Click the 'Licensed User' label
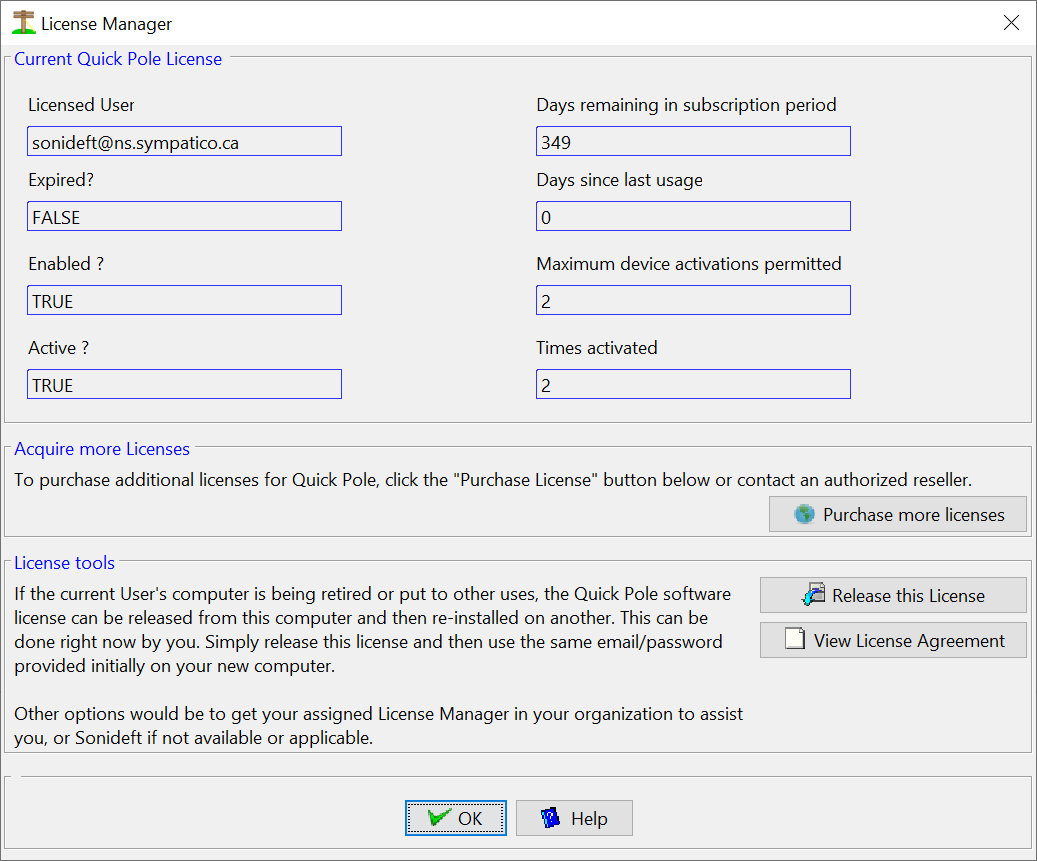Image resolution: width=1037 pixels, height=861 pixels. click(81, 105)
